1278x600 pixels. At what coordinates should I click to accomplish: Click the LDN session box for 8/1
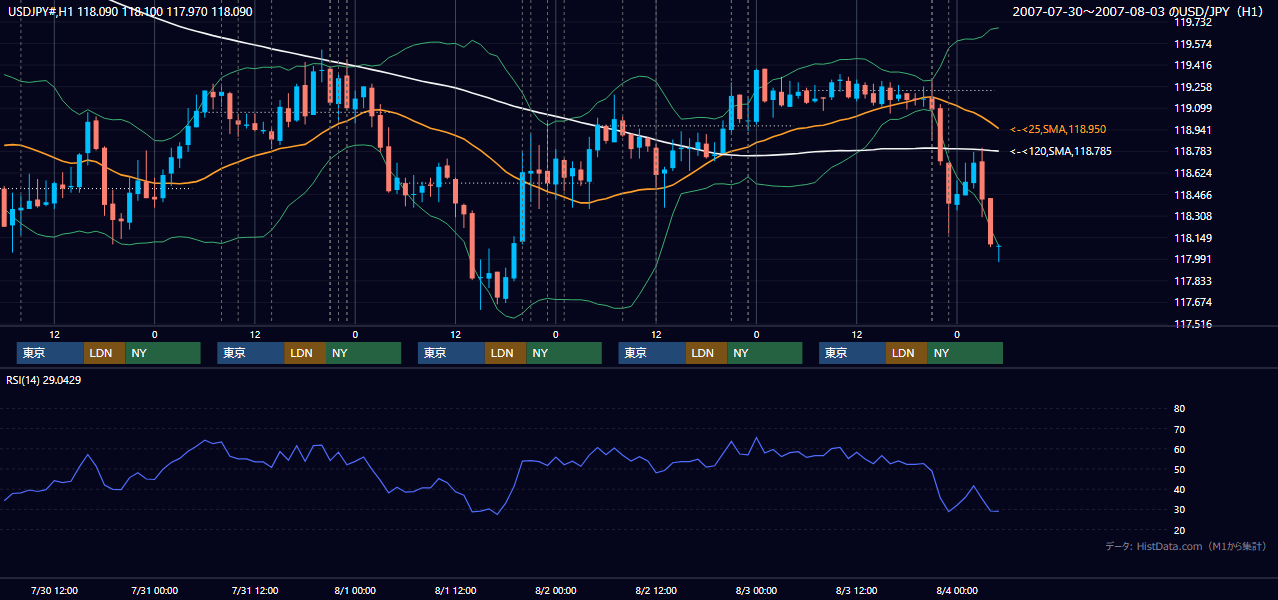[505, 353]
